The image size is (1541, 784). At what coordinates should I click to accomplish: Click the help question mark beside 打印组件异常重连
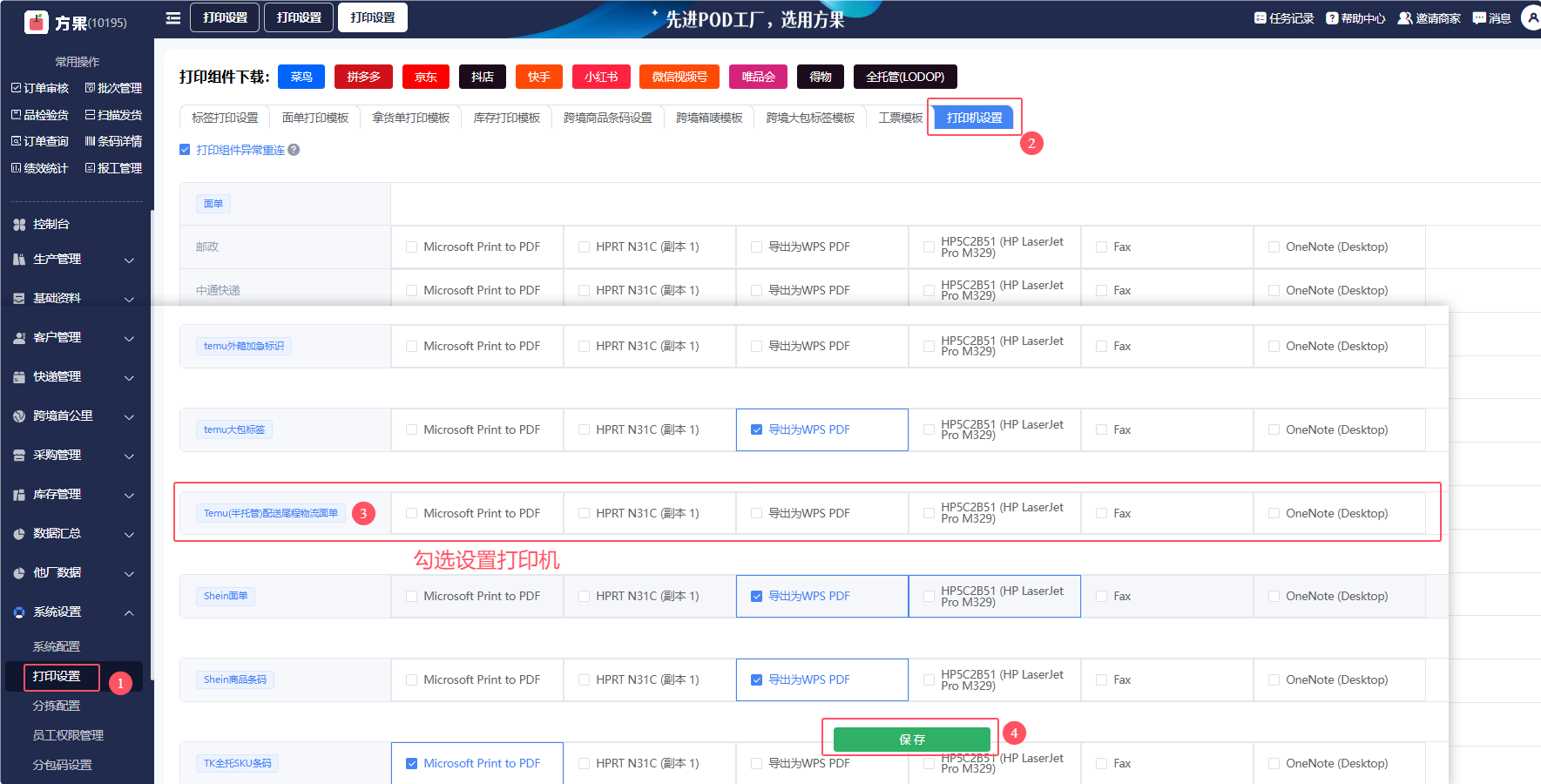point(294,150)
